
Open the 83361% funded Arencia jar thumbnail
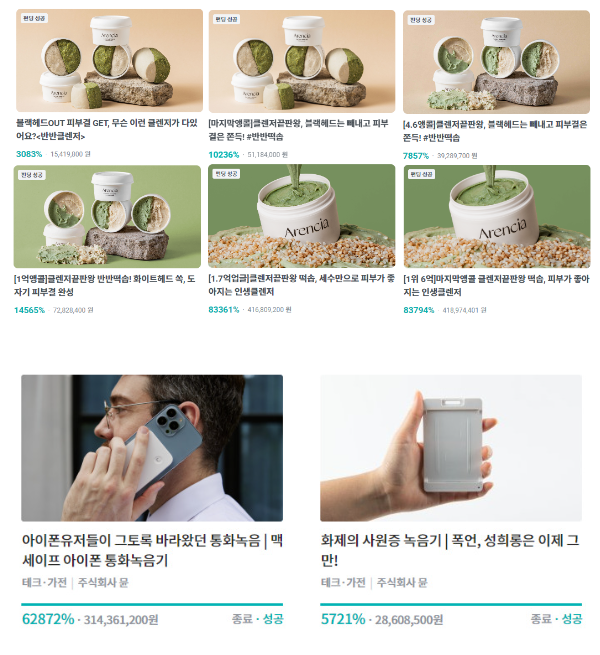pos(302,216)
